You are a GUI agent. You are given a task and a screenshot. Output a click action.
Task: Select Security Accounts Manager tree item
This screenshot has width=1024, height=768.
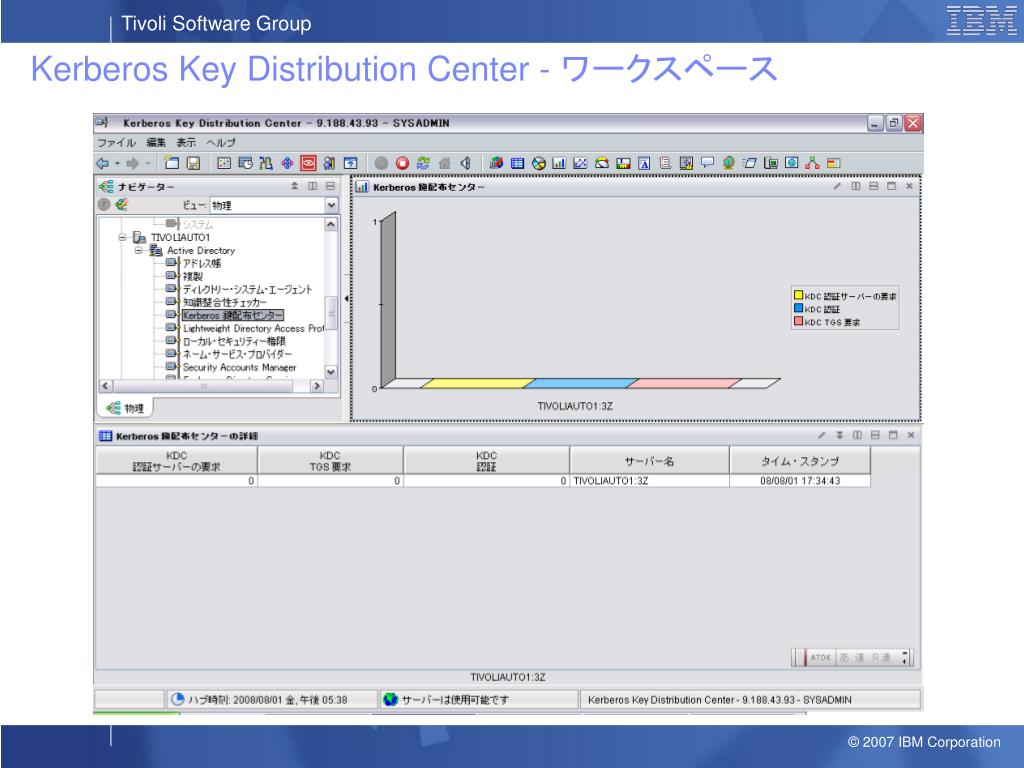pos(240,368)
